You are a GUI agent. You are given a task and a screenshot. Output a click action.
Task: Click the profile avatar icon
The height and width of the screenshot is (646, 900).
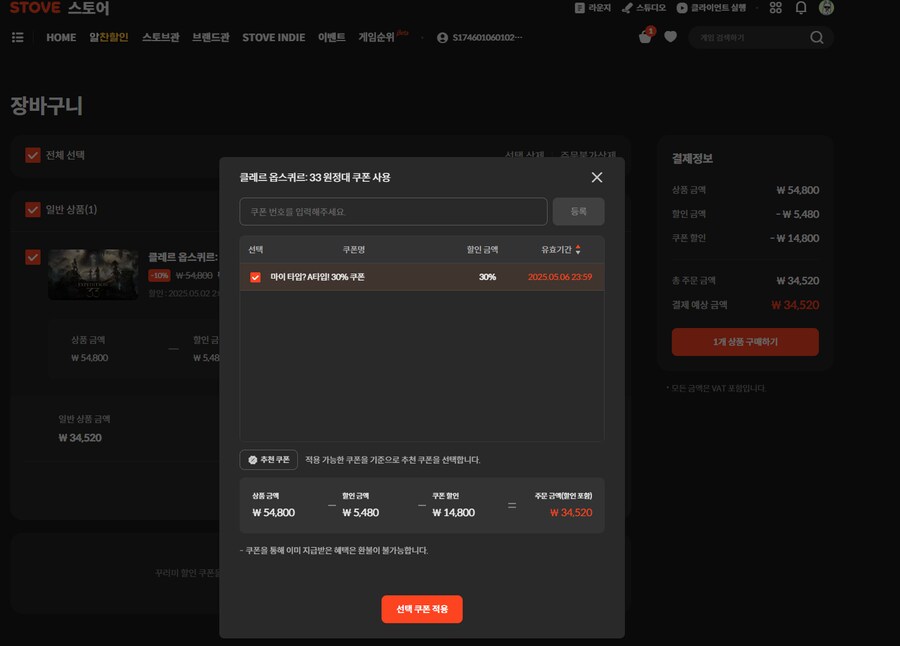[826, 8]
